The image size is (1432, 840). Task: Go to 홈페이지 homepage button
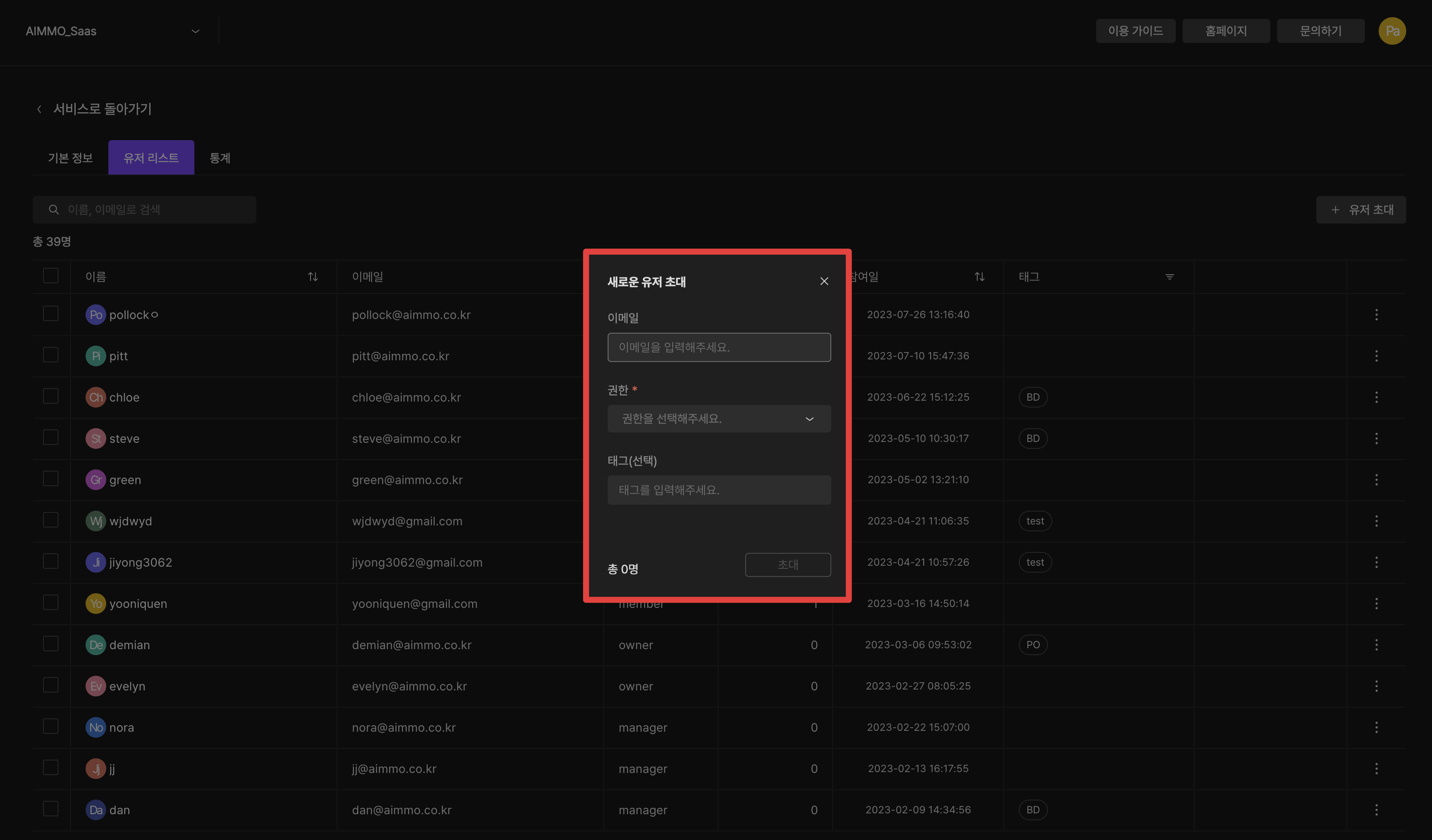(x=1226, y=31)
